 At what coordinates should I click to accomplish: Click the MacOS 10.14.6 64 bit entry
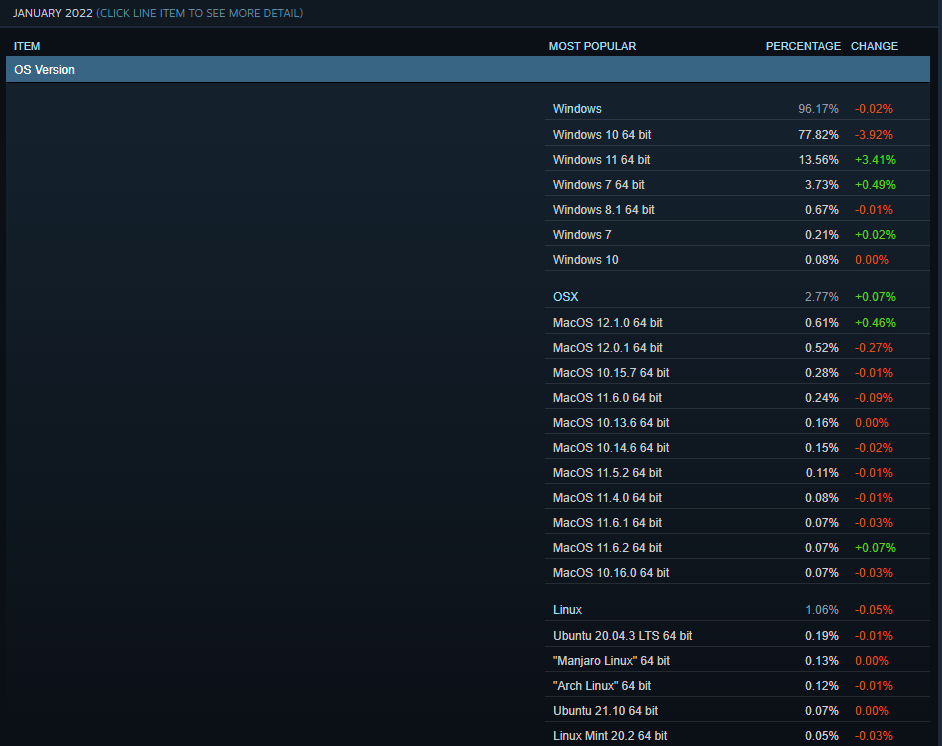(737, 448)
